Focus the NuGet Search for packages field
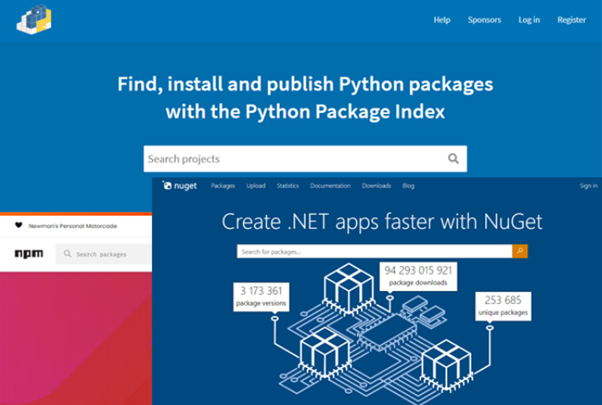602x405 pixels. 373,251
